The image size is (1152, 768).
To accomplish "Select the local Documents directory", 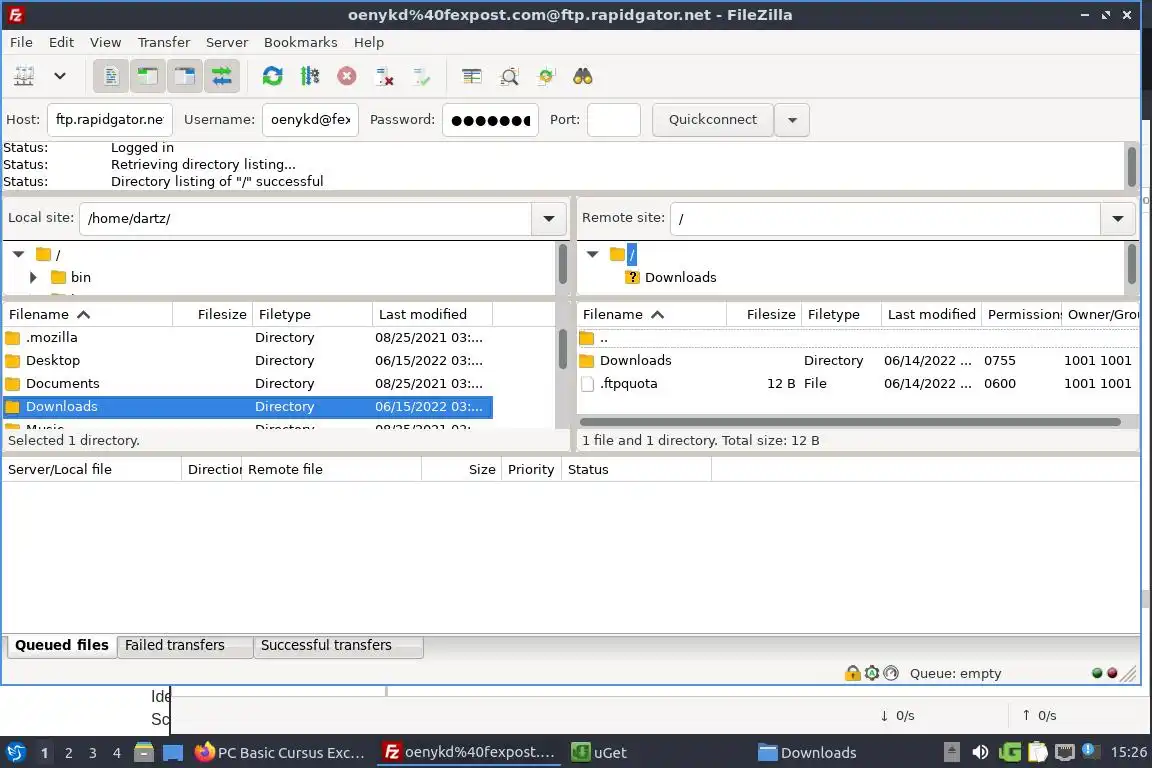I will pos(248,384).
